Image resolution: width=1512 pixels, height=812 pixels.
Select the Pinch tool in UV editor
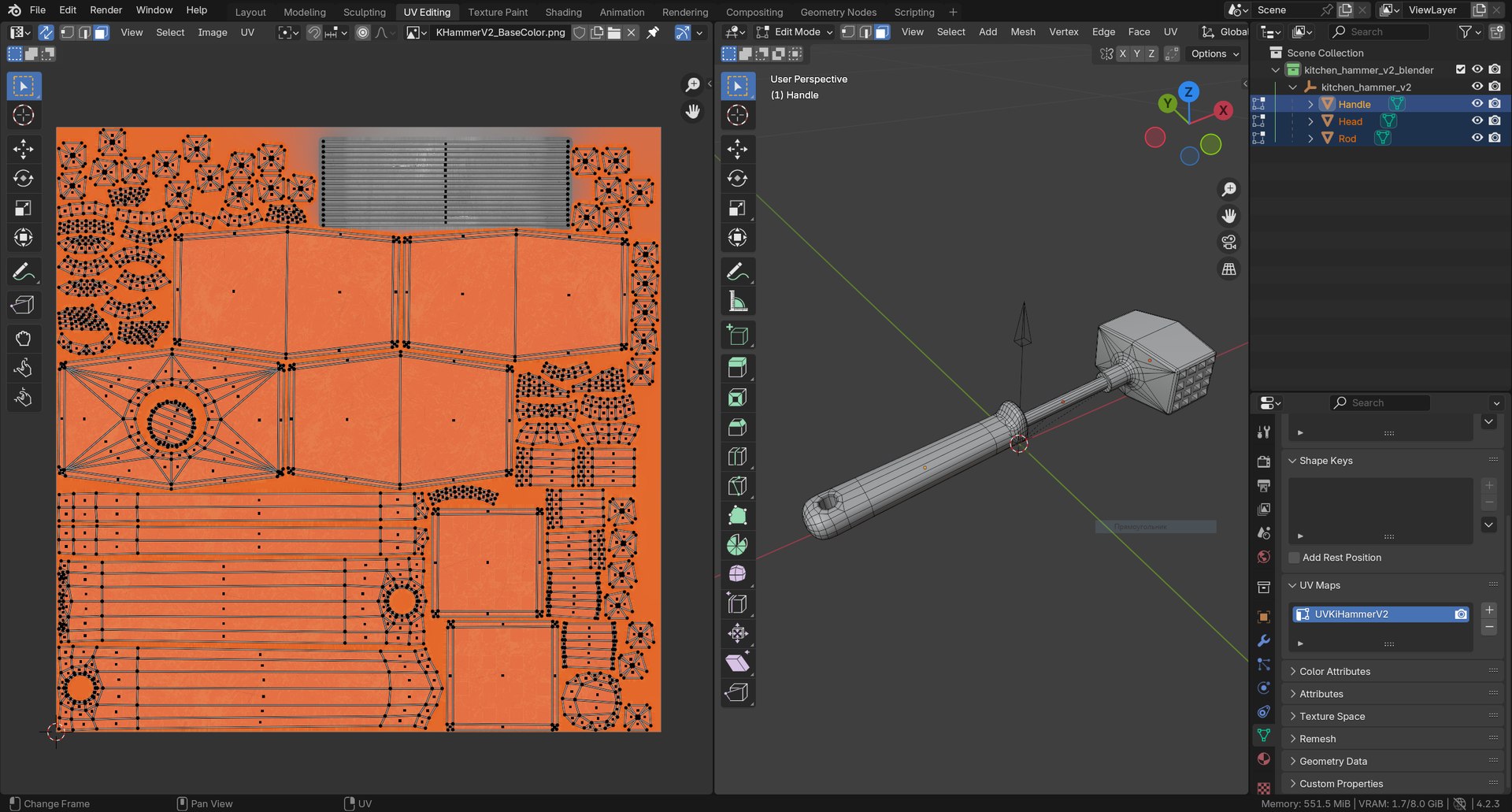(x=24, y=398)
